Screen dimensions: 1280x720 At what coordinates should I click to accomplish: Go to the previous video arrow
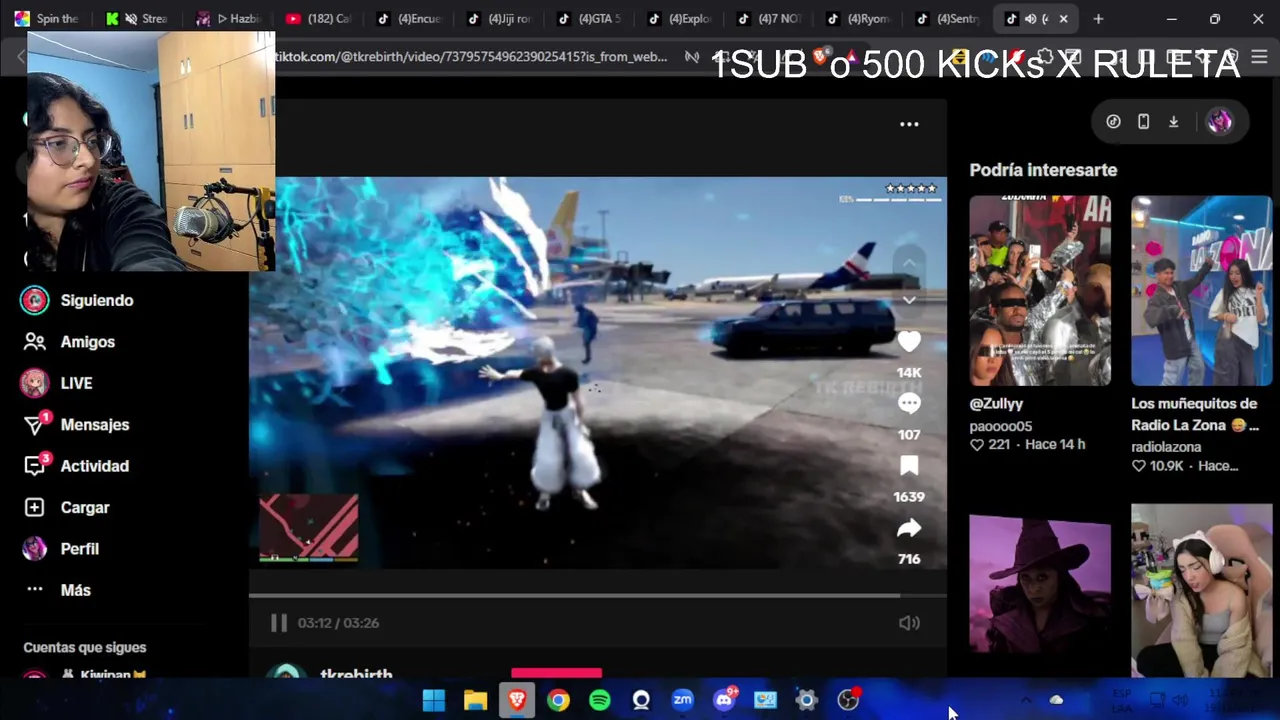(908, 263)
